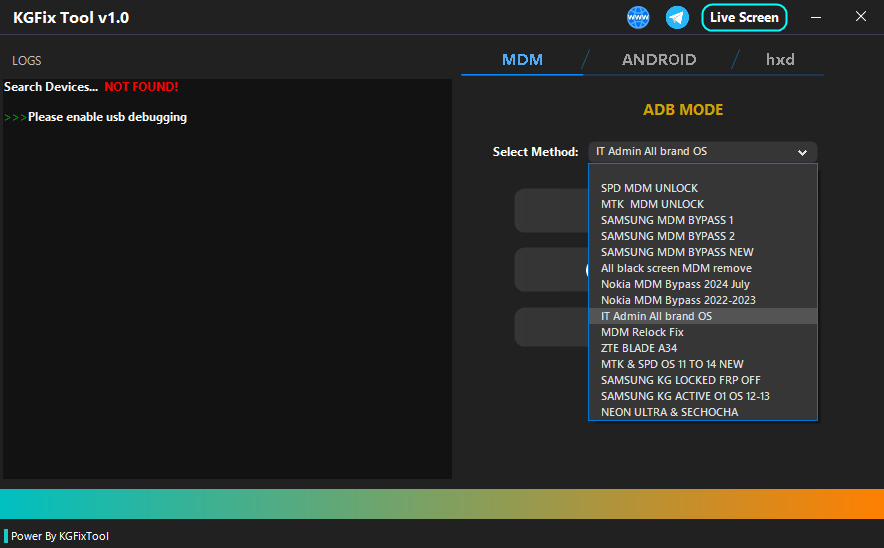
Task: Select MTK MDM UNLOCK from list
Action: pyautogui.click(x=652, y=204)
